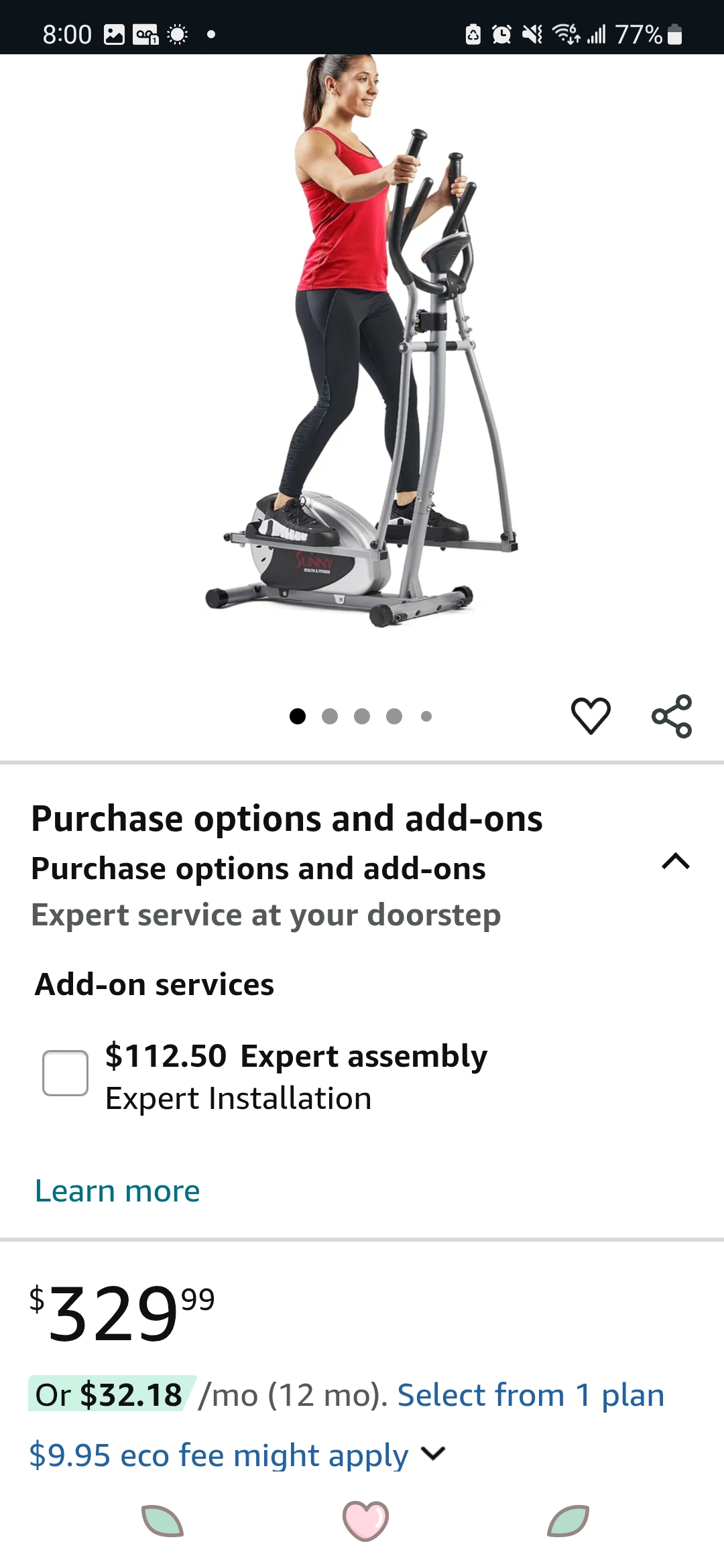Expand the eco fee details chevron
Viewport: 724px width, 1568px height.
point(433,1453)
